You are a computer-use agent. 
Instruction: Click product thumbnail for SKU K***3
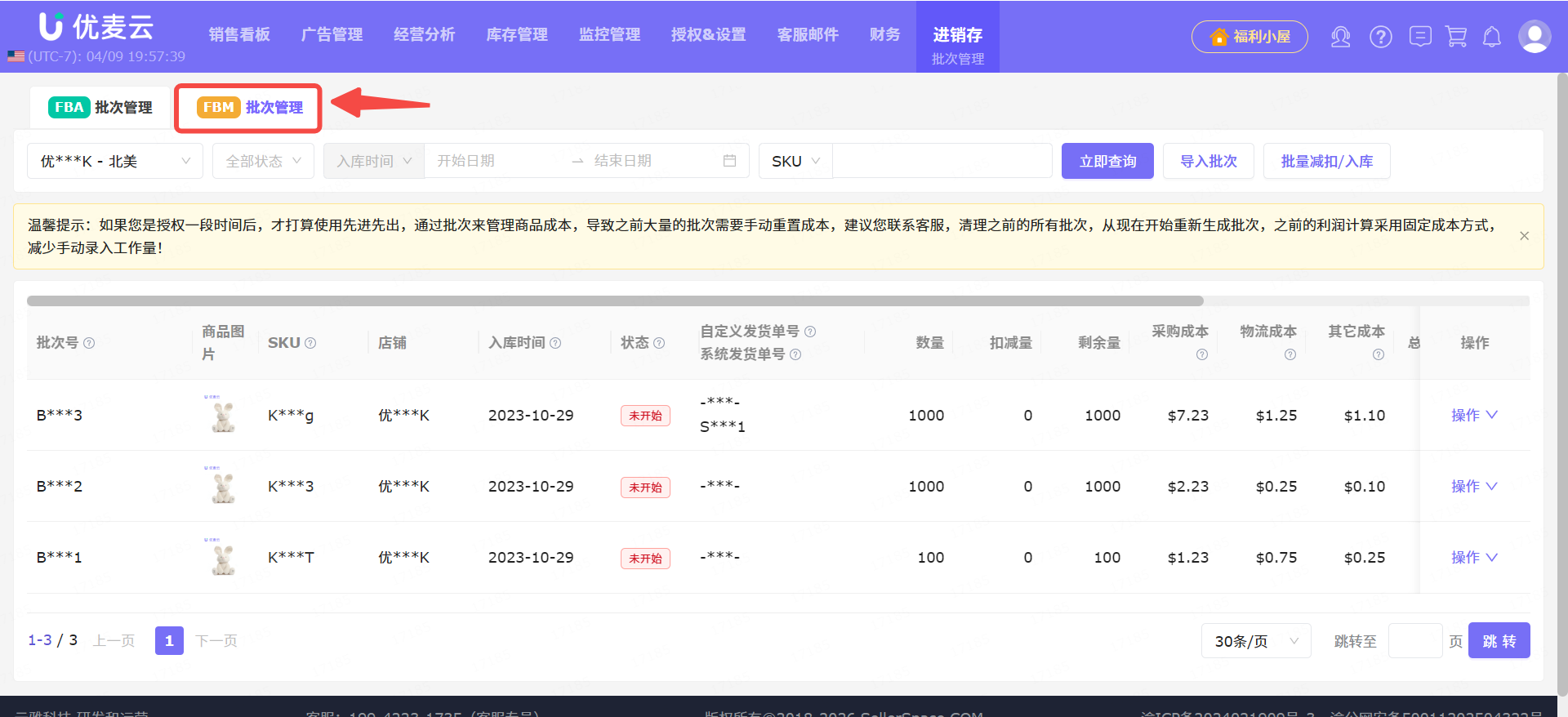click(223, 487)
